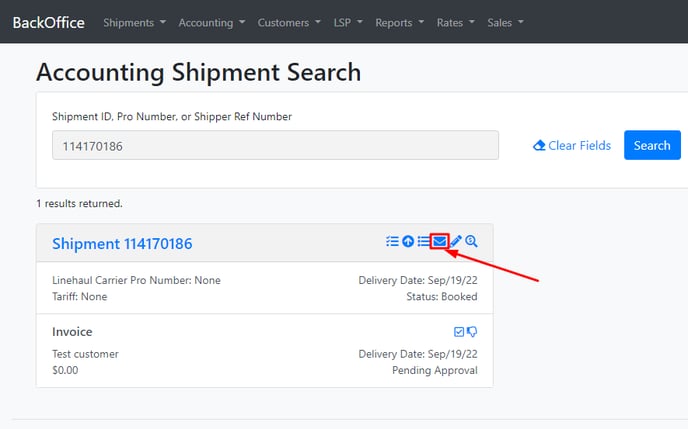Click the checklist tasks icon for Shipment 114170186

(x=392, y=241)
